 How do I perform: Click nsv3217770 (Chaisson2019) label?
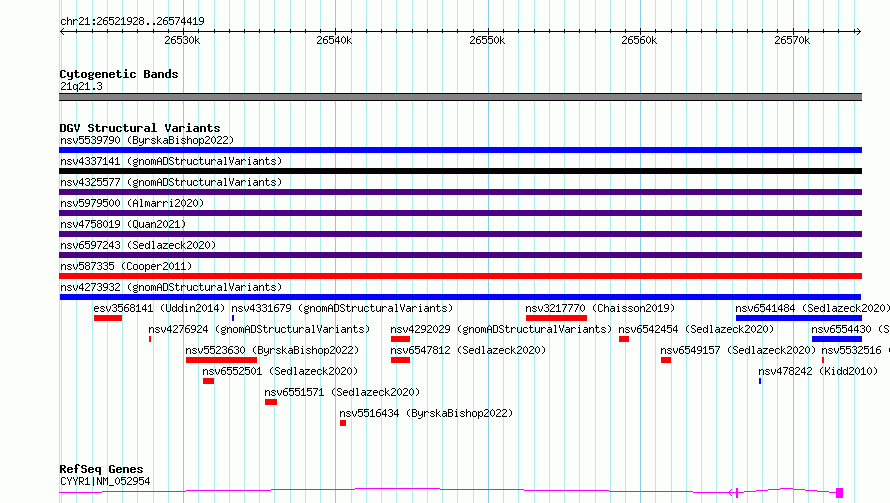tap(600, 308)
